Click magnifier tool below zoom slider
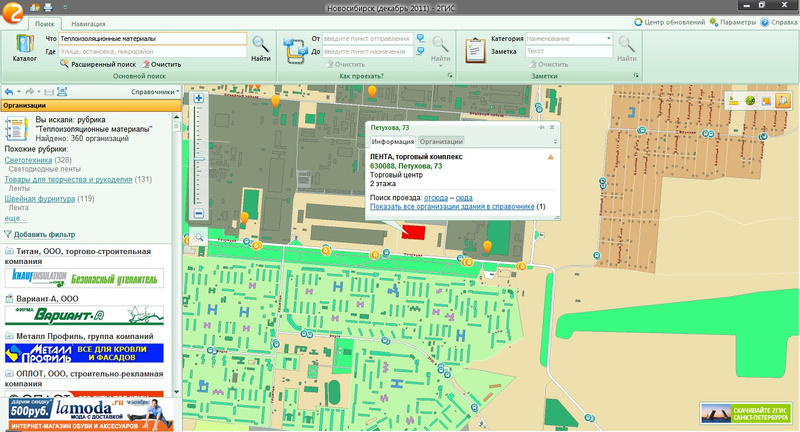The width and height of the screenshot is (800, 432). [198, 237]
